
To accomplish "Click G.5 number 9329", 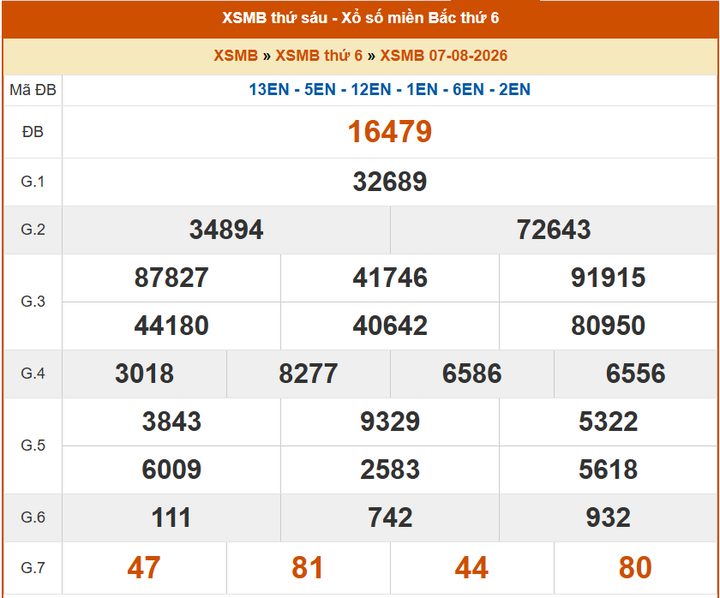I will coord(389,422).
